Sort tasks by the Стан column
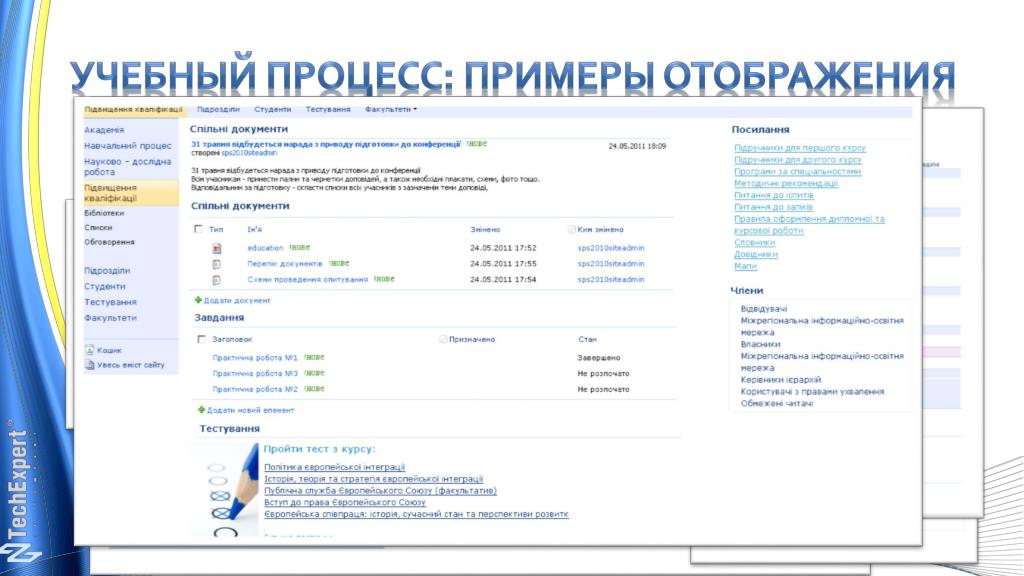1024x576 pixels. (x=587, y=340)
